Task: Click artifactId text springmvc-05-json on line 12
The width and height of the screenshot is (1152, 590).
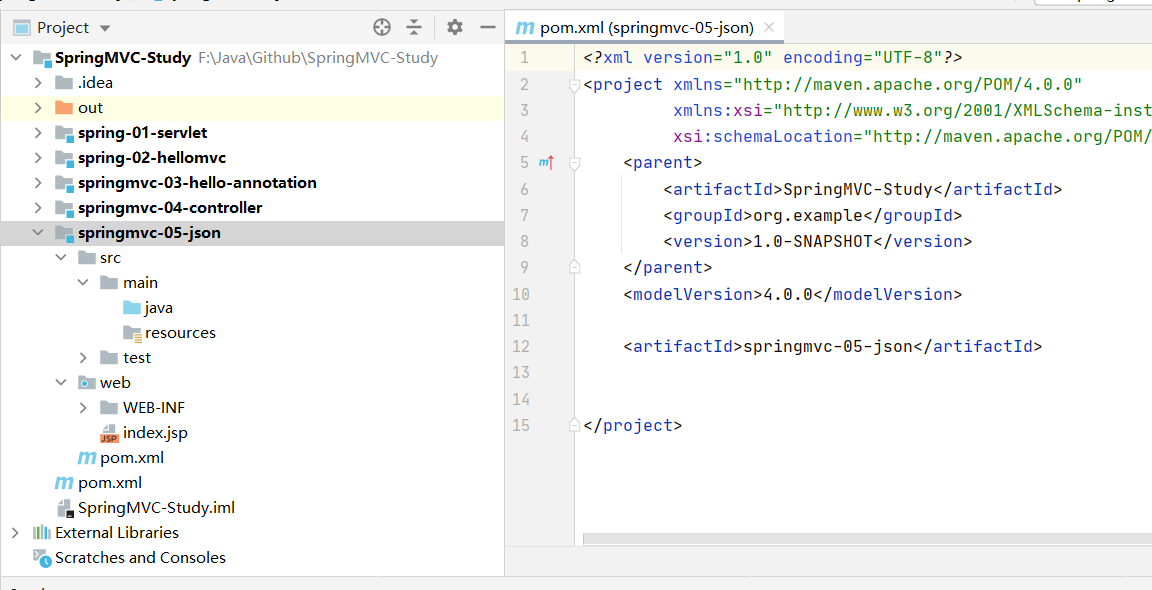Action: click(827, 347)
